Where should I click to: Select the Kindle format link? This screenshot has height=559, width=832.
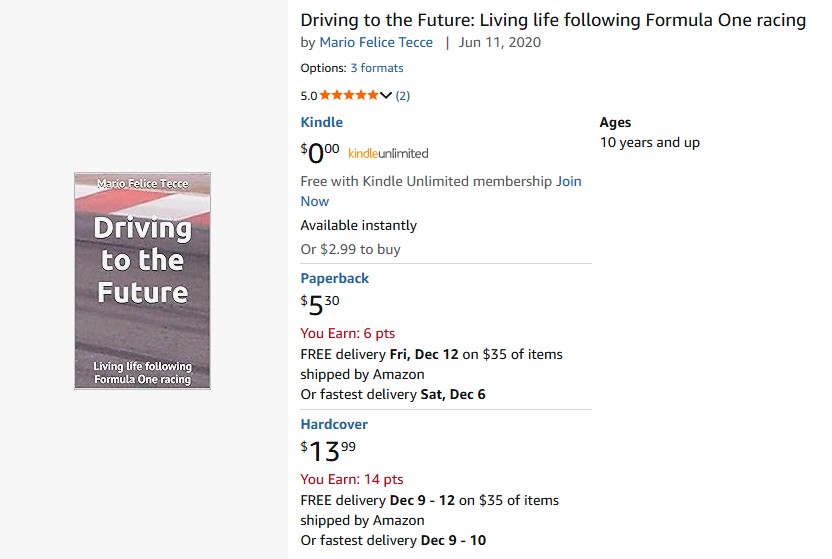click(x=321, y=122)
